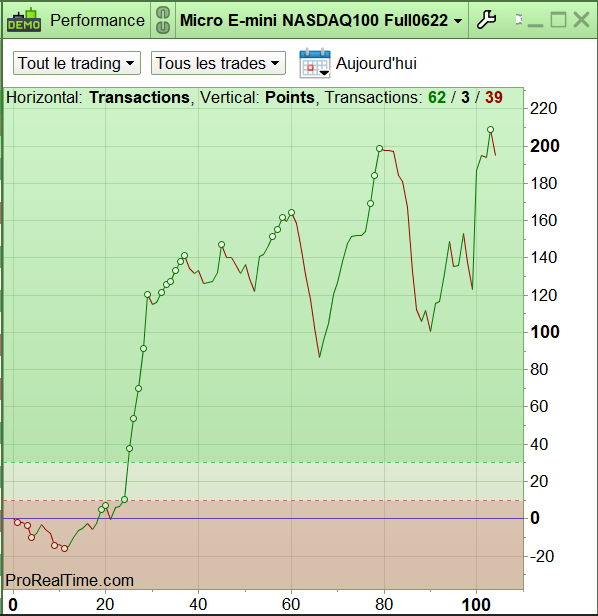The width and height of the screenshot is (598, 616).
Task: Click the green DEMO account icon
Action: (24, 20)
